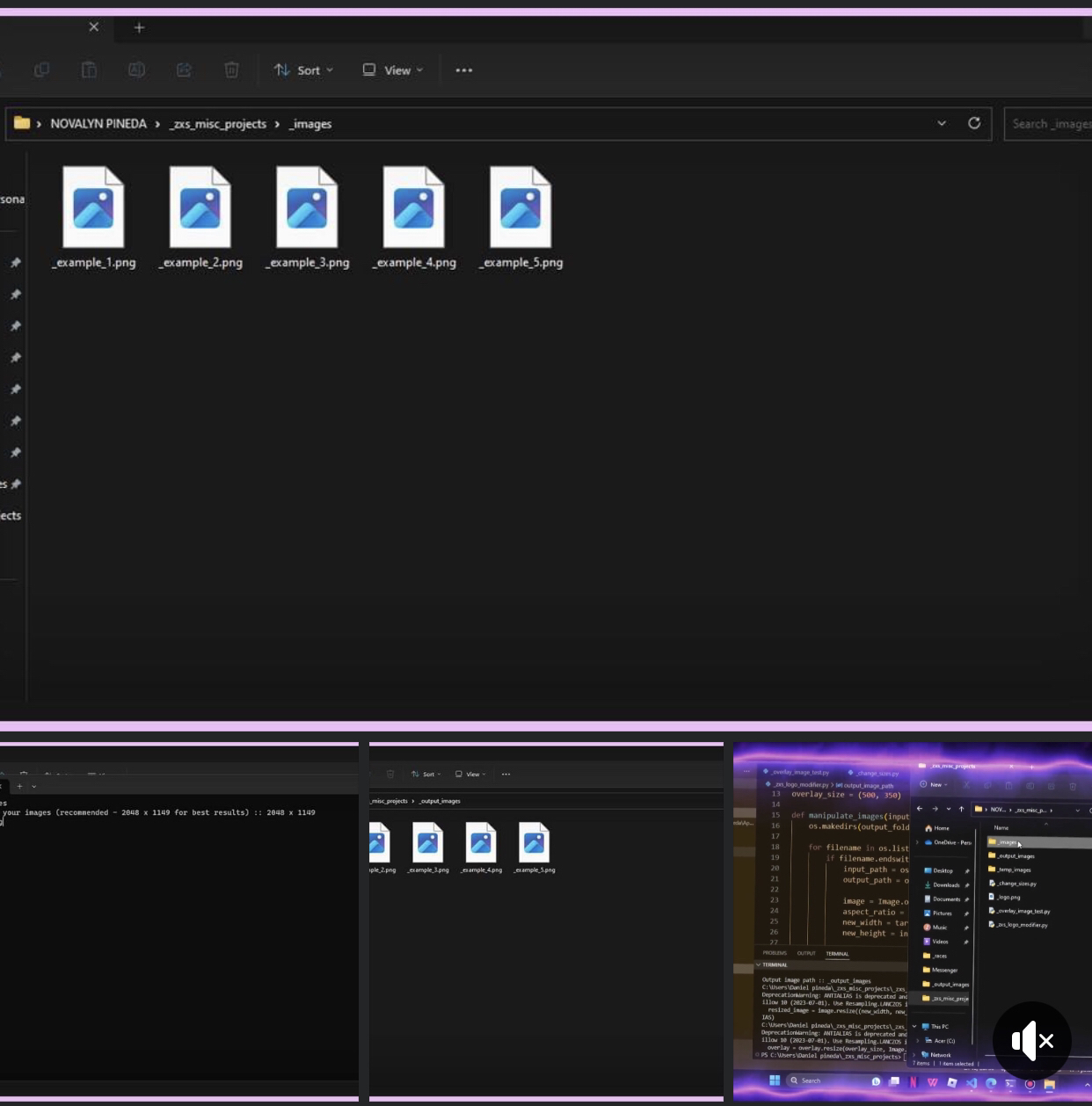This screenshot has width=1092, height=1106.
Task: Select _temp_images folder in small Explorer list
Action: (1009, 870)
